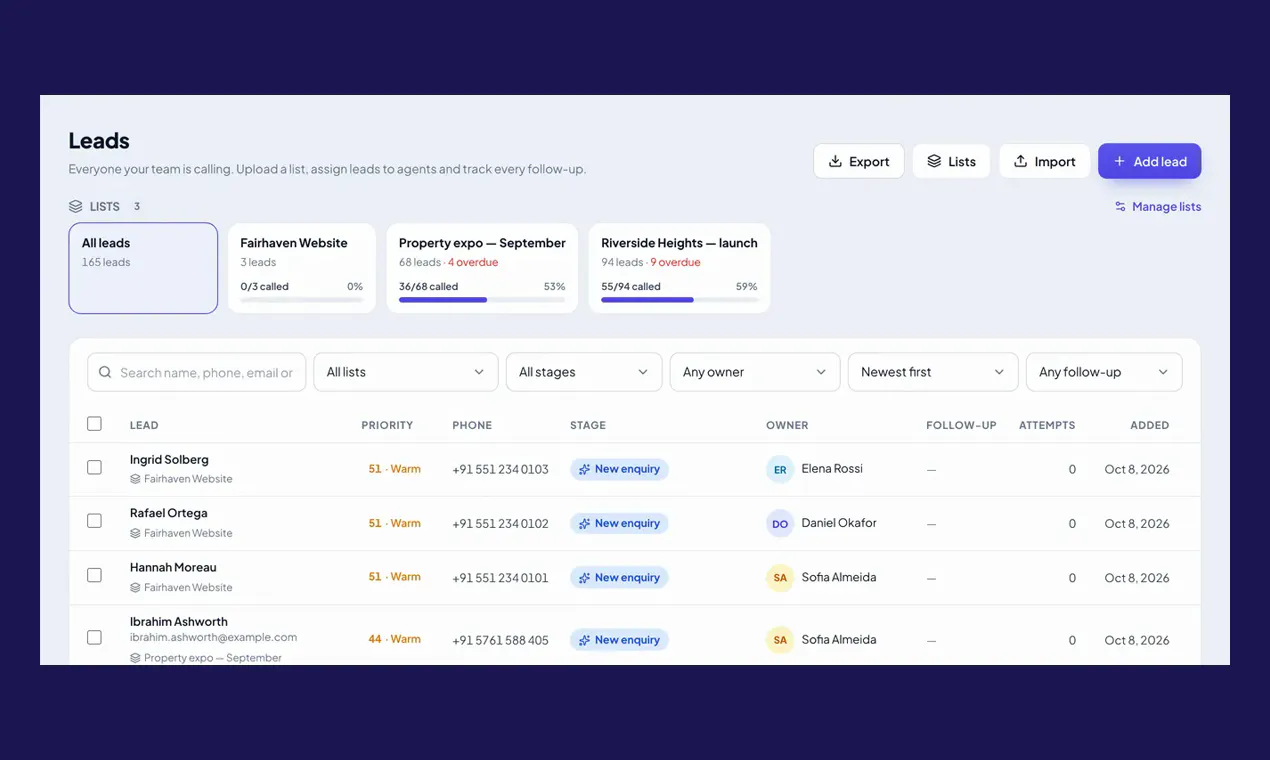This screenshot has width=1270, height=760.
Task: Click the Export download icon
Action: [x=835, y=161]
